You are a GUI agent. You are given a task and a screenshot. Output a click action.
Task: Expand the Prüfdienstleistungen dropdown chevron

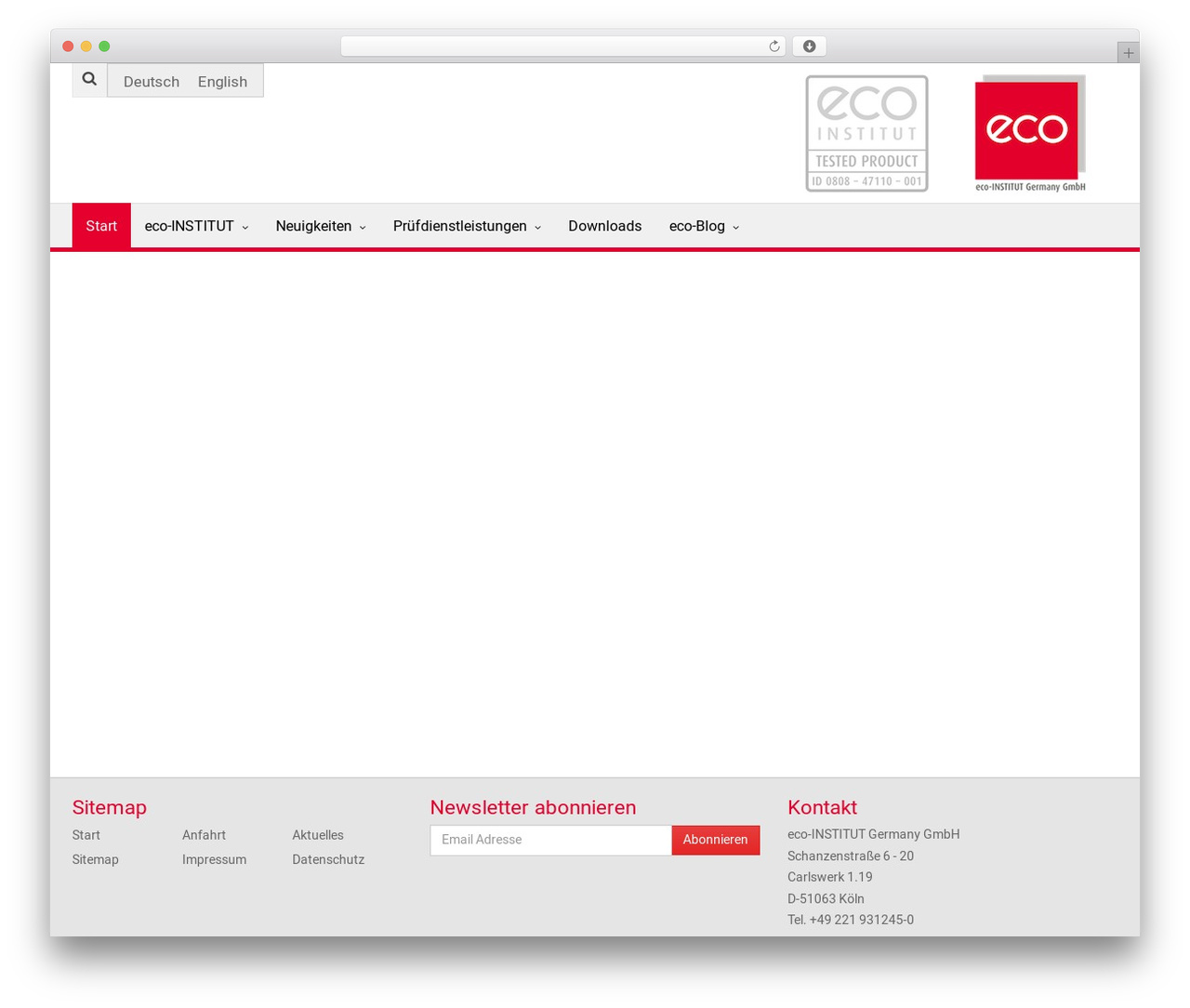(x=537, y=228)
